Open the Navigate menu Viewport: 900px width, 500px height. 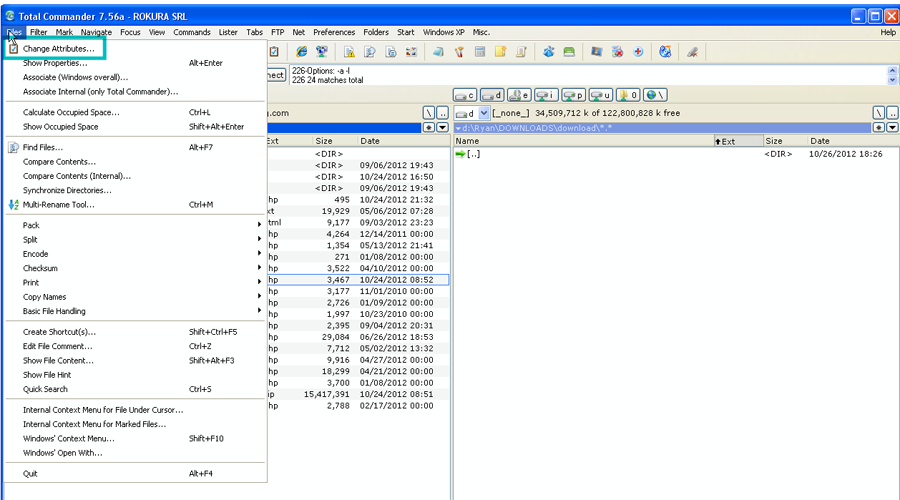point(96,32)
